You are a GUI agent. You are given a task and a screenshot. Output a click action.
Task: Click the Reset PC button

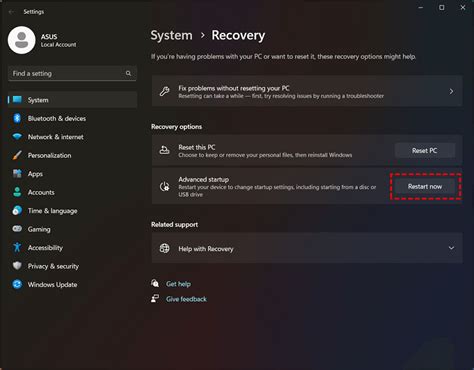(x=425, y=150)
